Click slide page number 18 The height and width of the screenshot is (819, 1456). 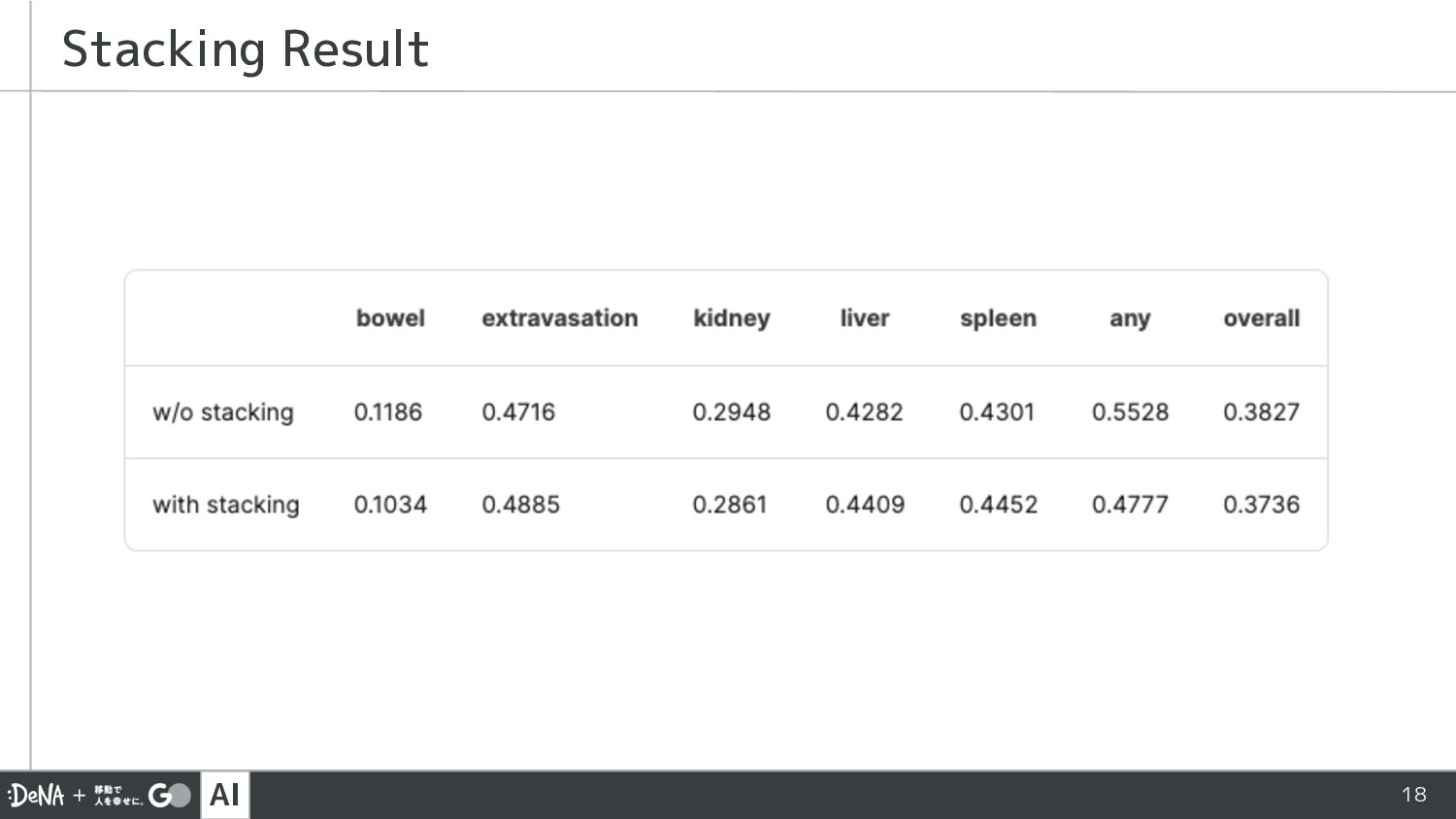[1414, 795]
